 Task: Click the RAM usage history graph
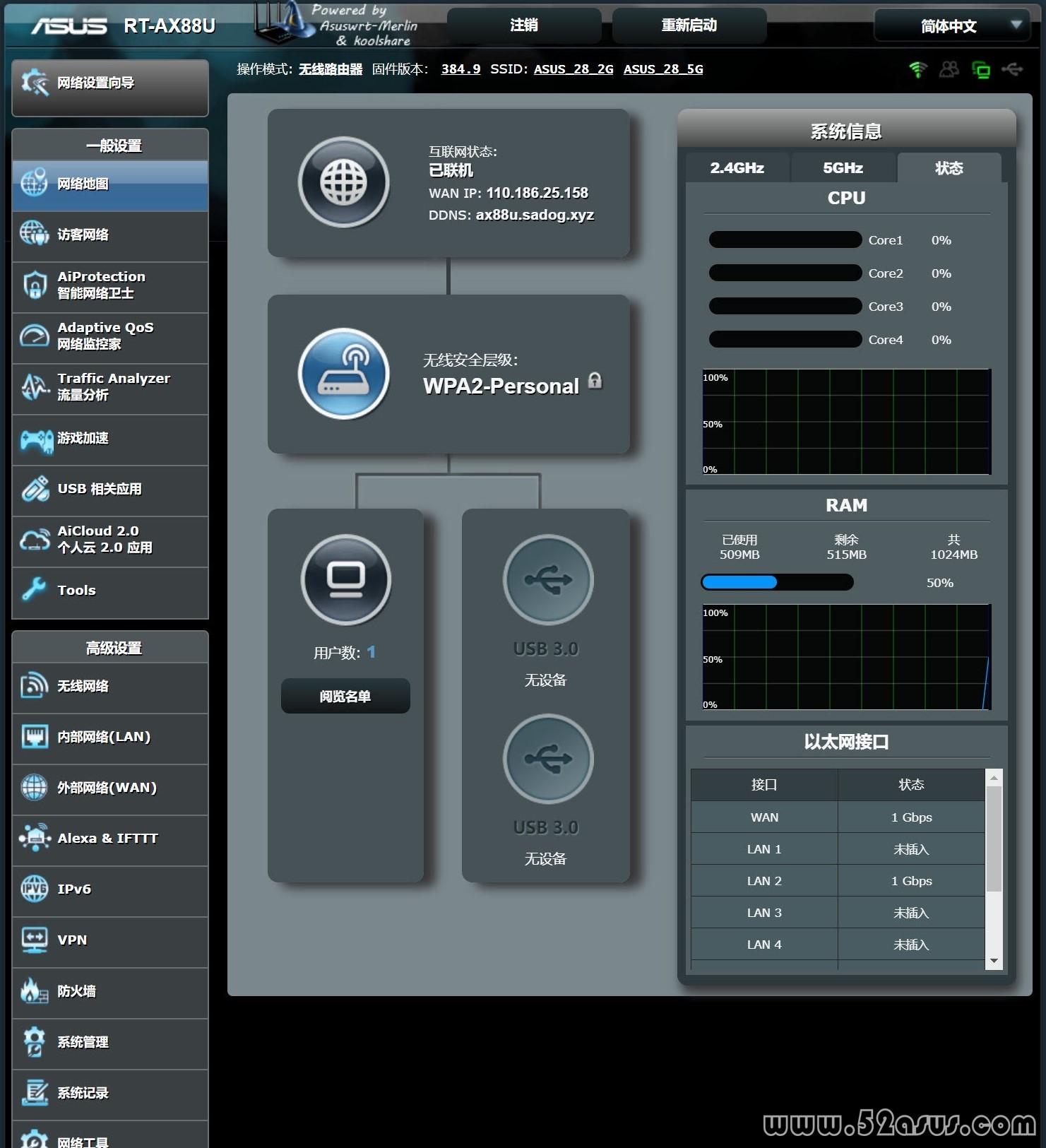847,657
